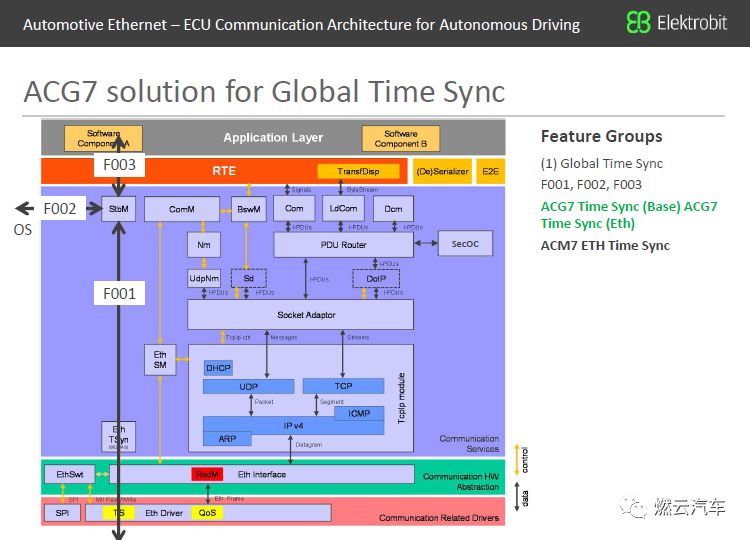Select the IP v4 block
This screenshot has height=540, width=750.
coord(293,425)
